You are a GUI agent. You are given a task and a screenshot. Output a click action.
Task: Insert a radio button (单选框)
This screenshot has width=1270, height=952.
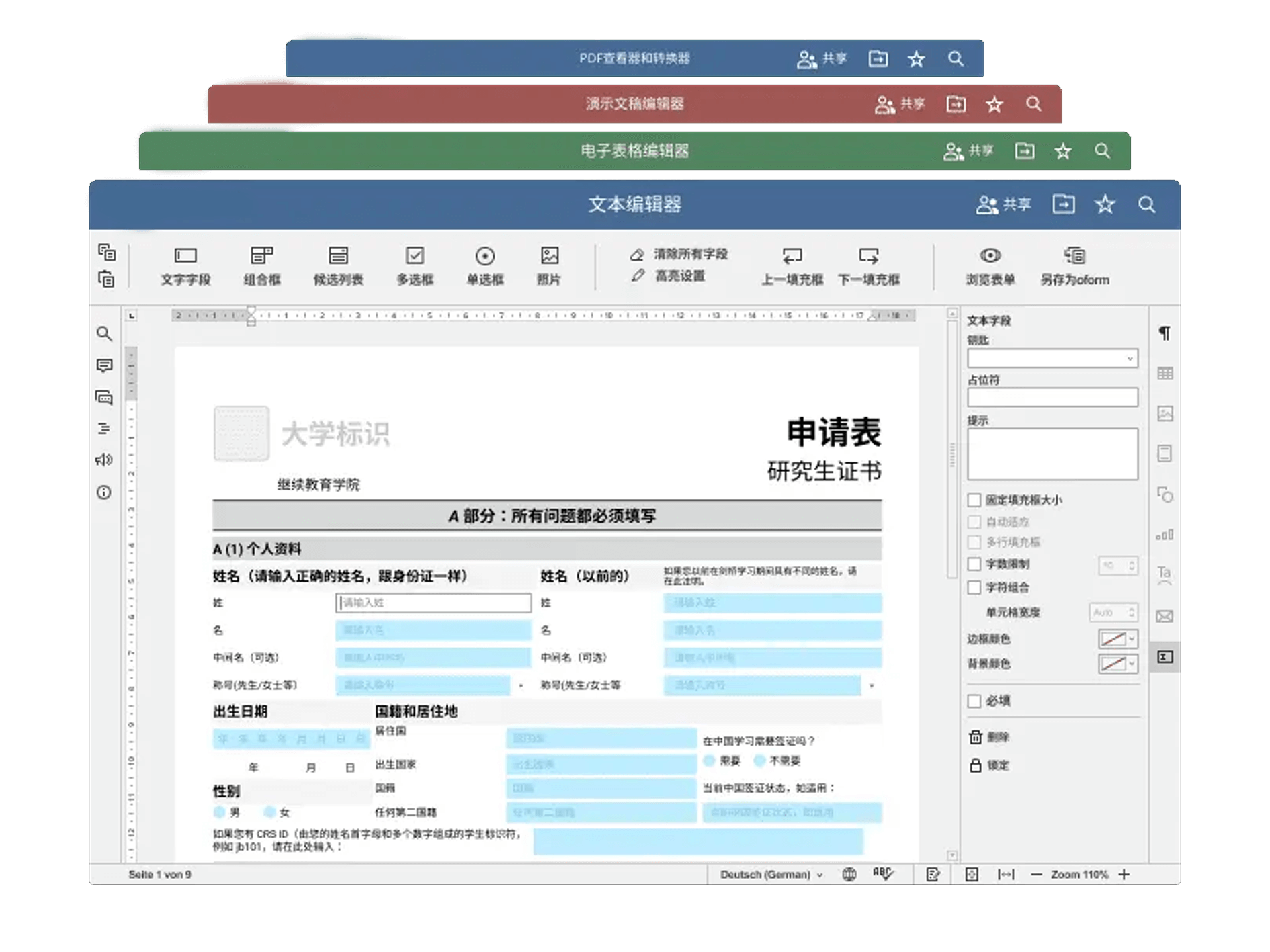coord(484,265)
